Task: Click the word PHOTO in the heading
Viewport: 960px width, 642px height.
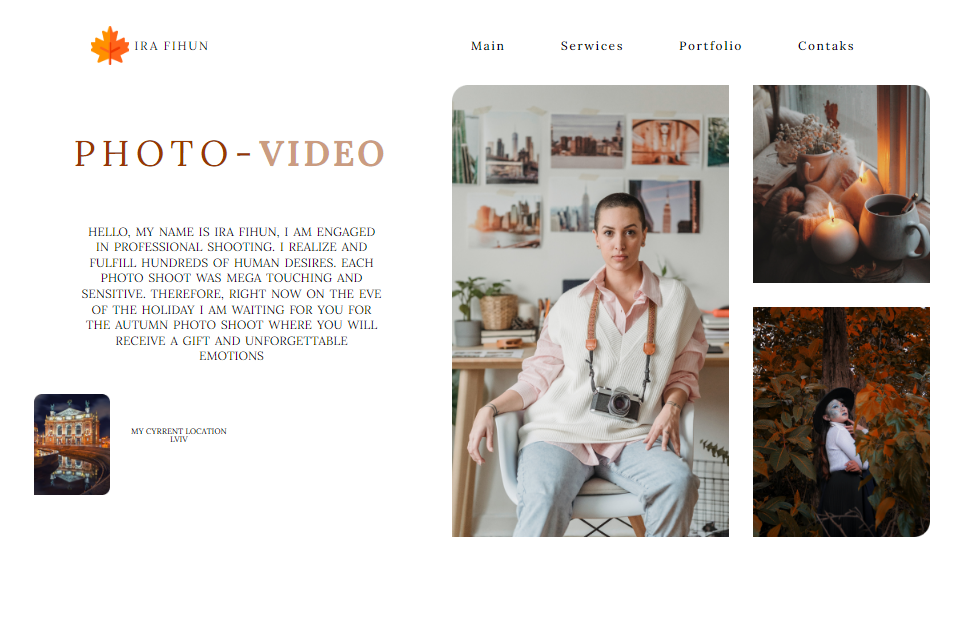Action: point(152,153)
